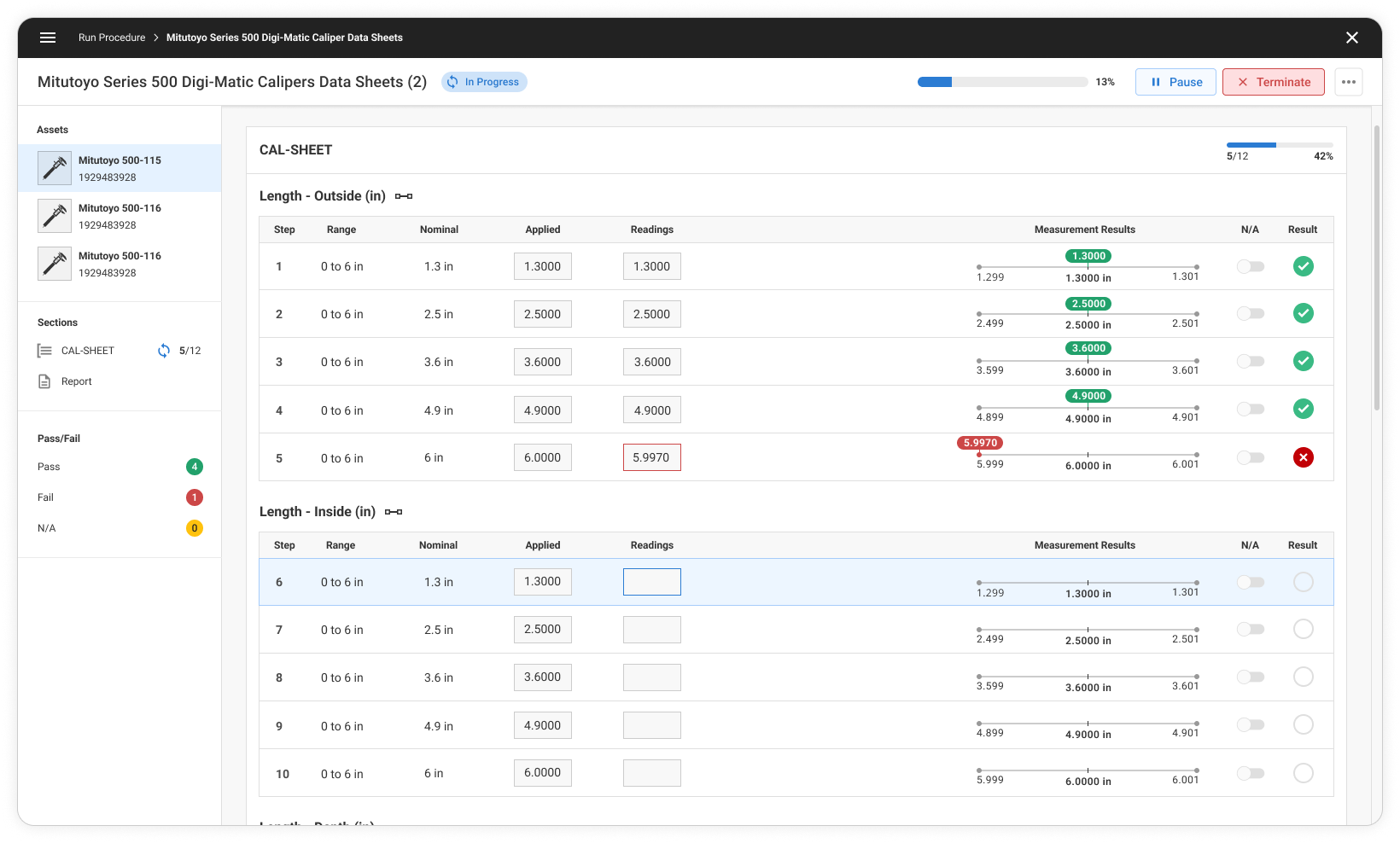
Task: Toggle N/A switch for step 2
Action: 1251,314
